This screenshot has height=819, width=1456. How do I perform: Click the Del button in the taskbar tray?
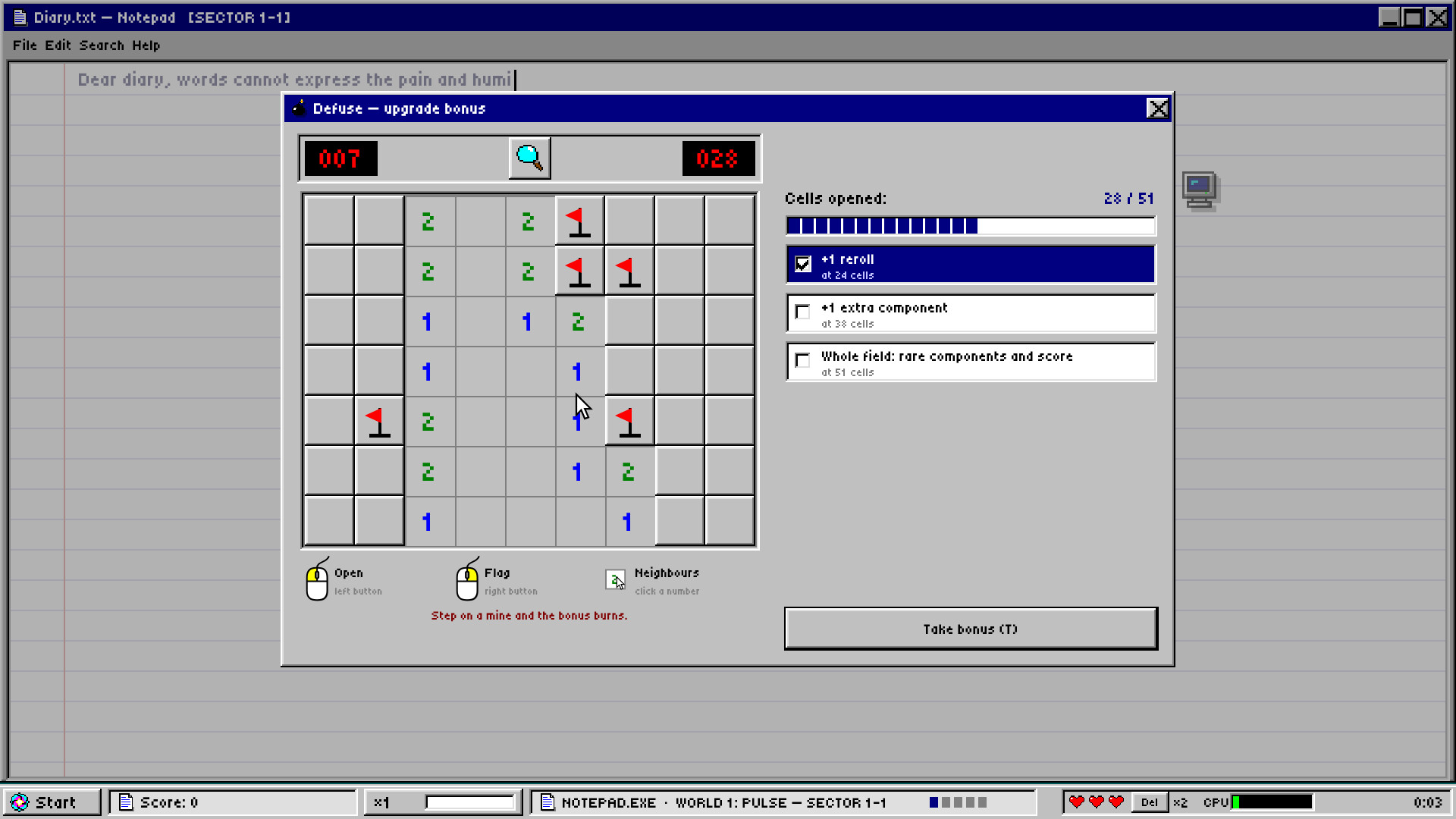click(x=1150, y=802)
